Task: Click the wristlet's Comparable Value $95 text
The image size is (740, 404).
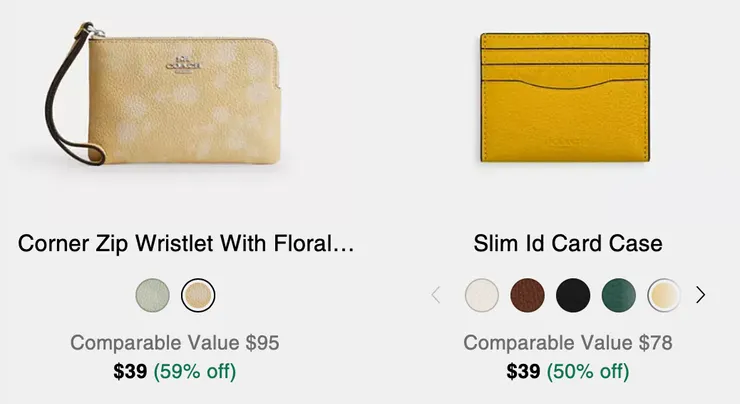Action: 175,343
